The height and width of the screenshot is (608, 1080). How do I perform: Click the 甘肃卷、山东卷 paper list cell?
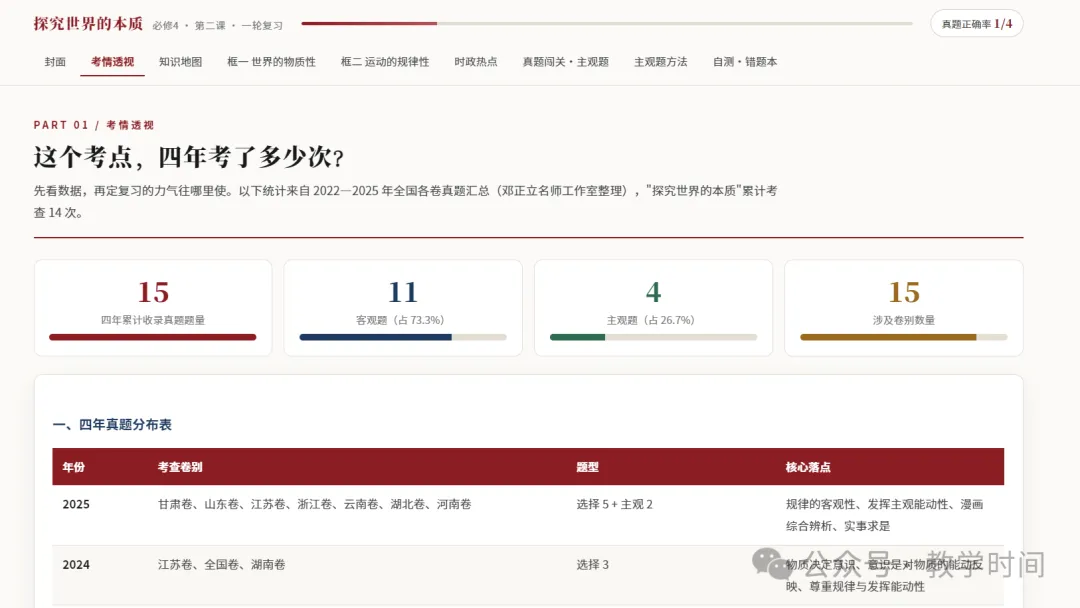point(314,504)
